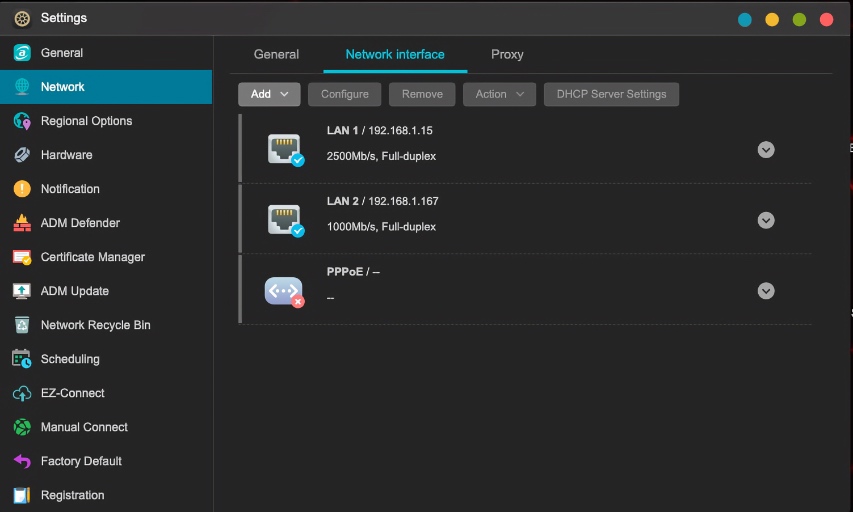The height and width of the screenshot is (512, 853).
Task: Select the PPPoE / -- row title
Action: click(353, 272)
